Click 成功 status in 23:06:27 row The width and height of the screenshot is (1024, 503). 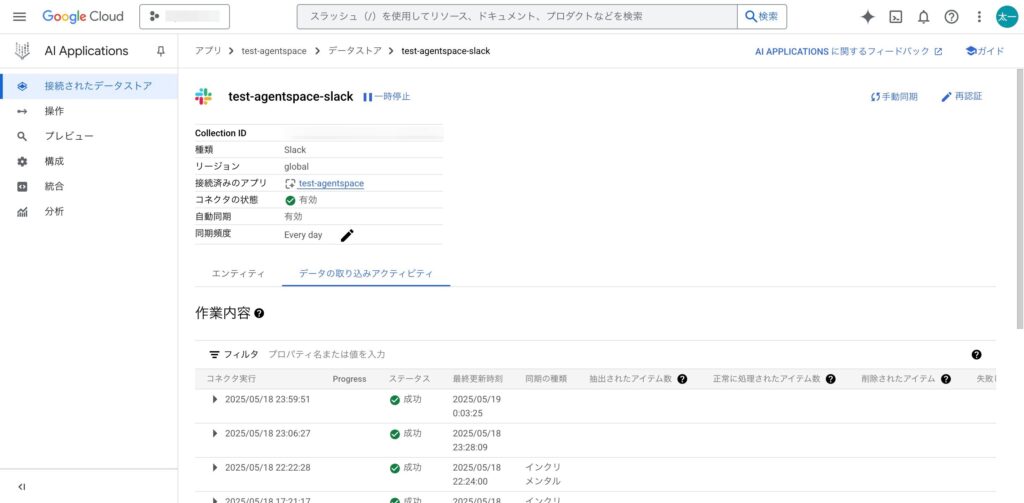coord(406,434)
